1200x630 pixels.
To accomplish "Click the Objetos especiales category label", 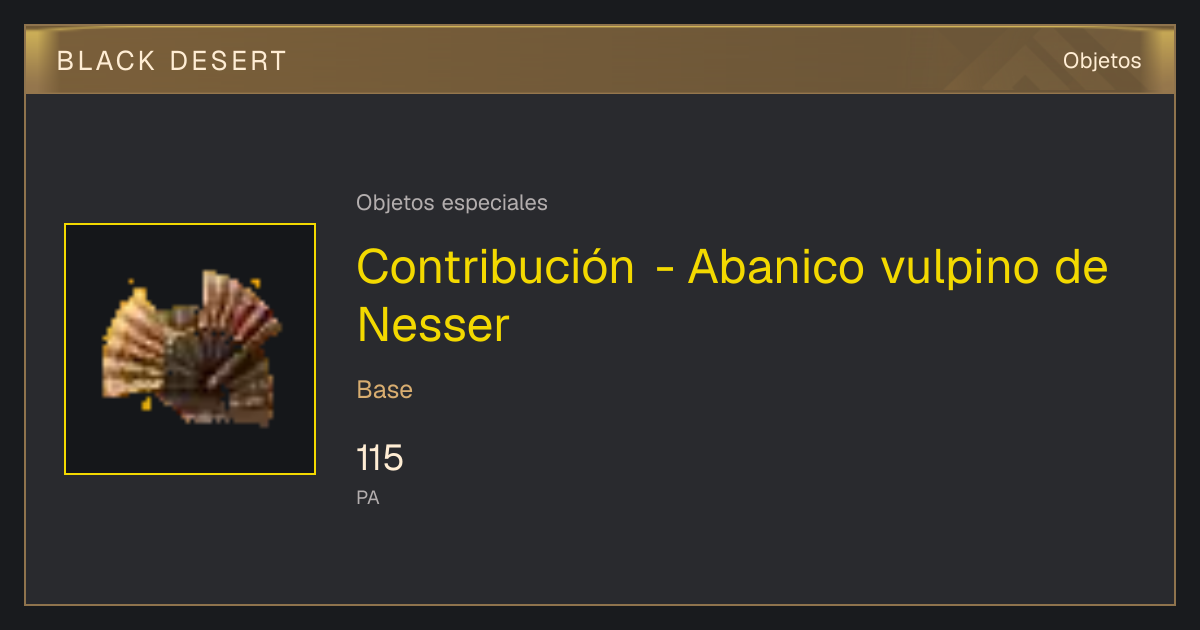I will (x=452, y=203).
